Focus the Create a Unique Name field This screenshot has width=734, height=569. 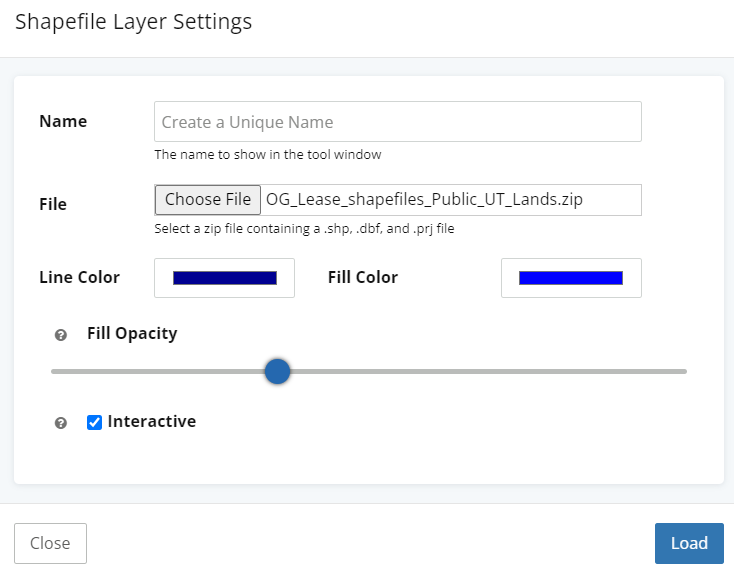click(x=397, y=122)
